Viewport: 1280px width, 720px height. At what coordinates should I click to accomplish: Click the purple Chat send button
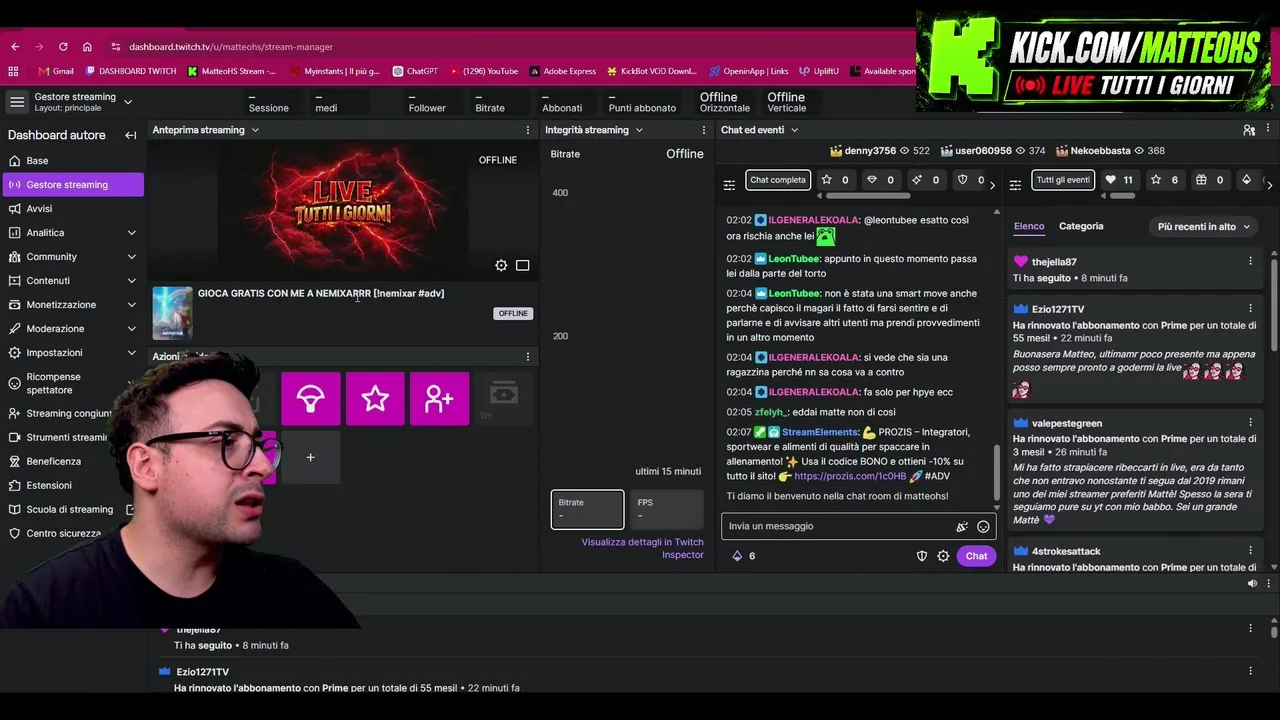point(976,556)
